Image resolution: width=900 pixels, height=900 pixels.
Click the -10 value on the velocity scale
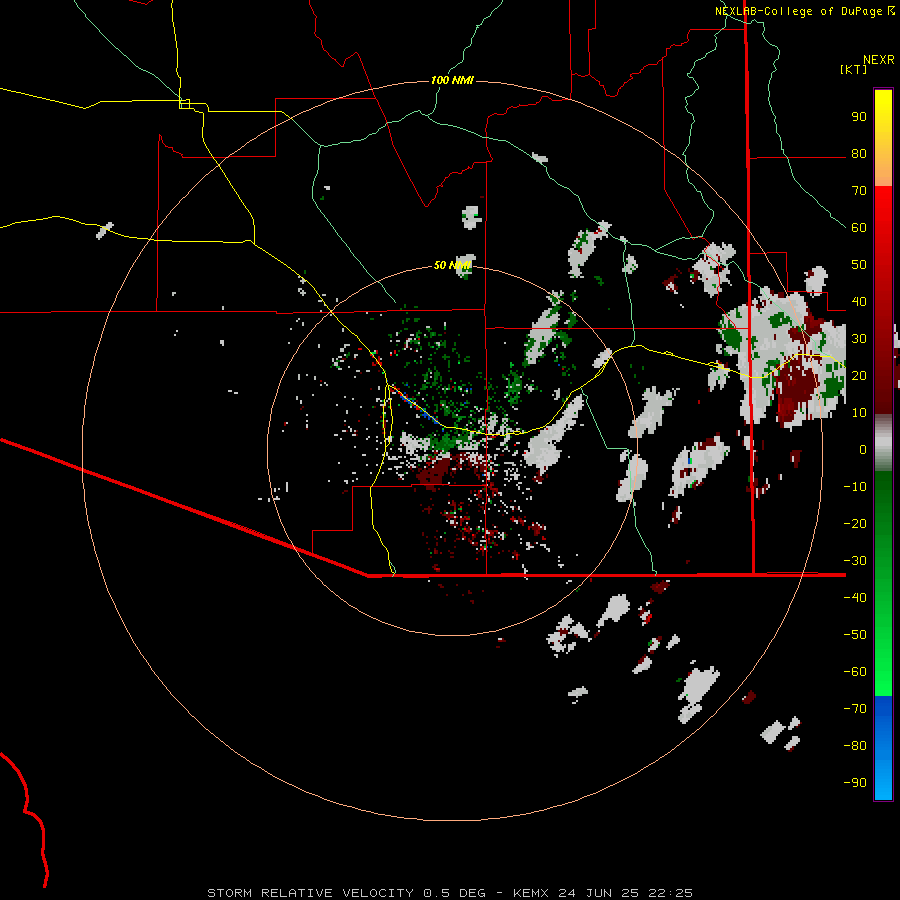[x=855, y=487]
